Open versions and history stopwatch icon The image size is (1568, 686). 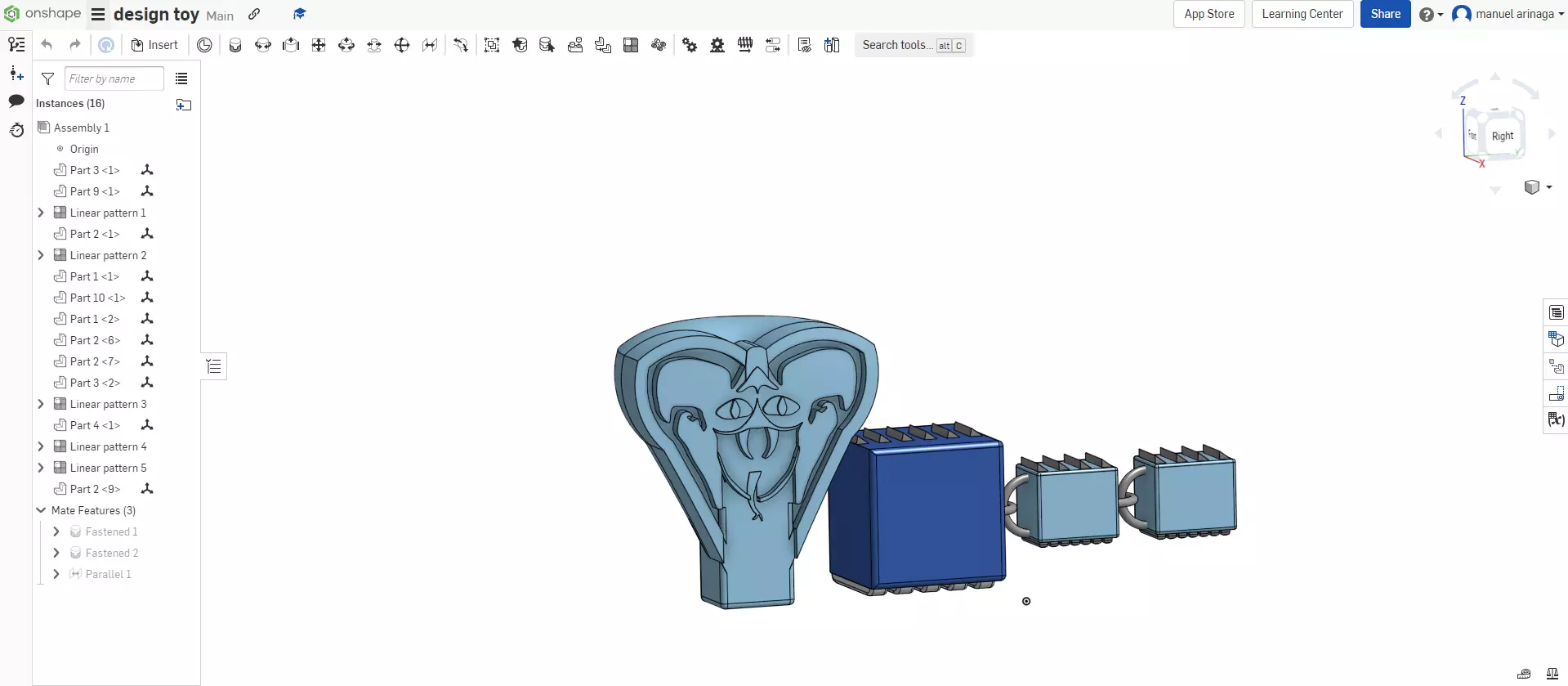(16, 129)
